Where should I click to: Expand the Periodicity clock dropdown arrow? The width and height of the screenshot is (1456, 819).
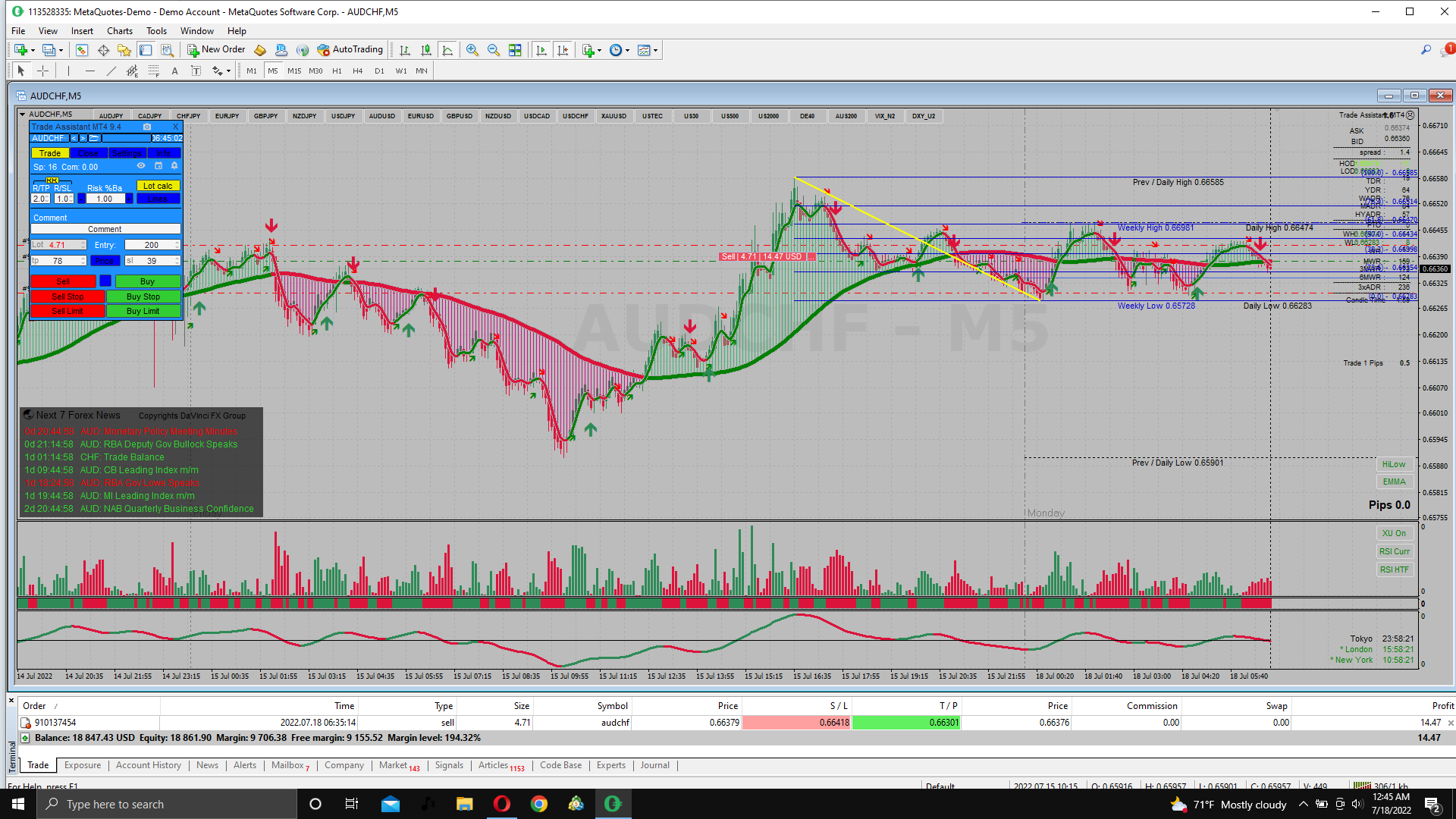[628, 51]
